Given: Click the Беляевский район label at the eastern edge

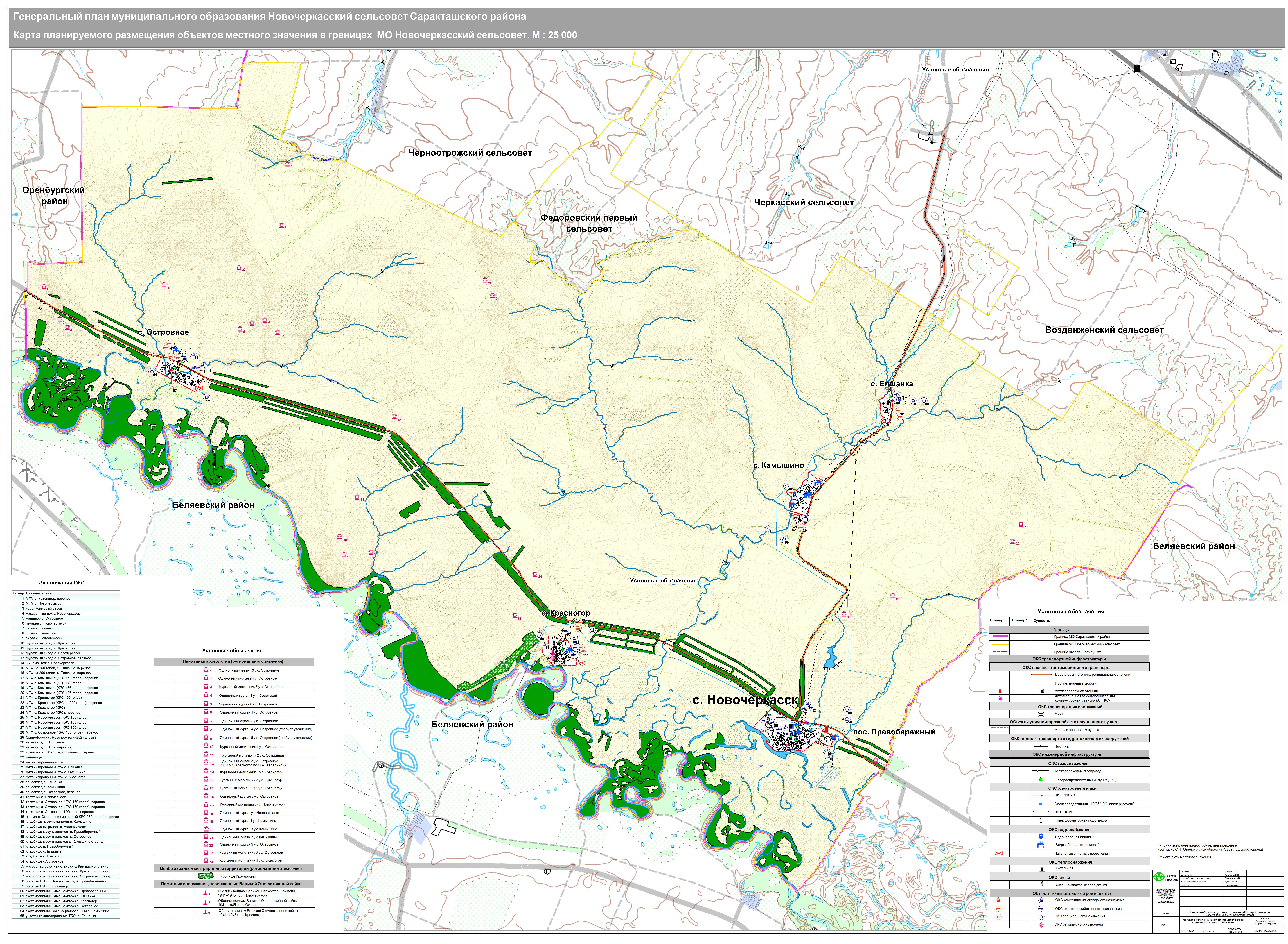Looking at the screenshot, I should point(1194,546).
